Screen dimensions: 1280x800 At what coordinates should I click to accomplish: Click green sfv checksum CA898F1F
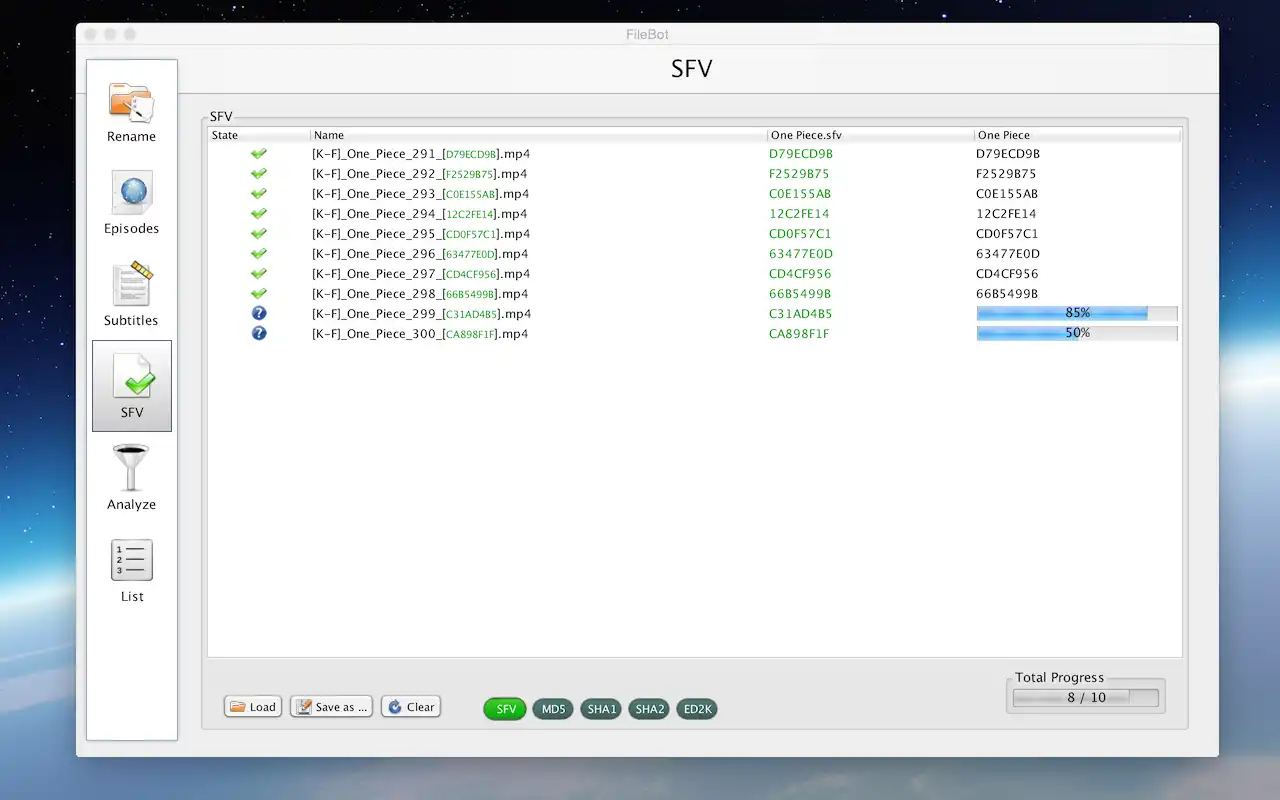point(799,334)
